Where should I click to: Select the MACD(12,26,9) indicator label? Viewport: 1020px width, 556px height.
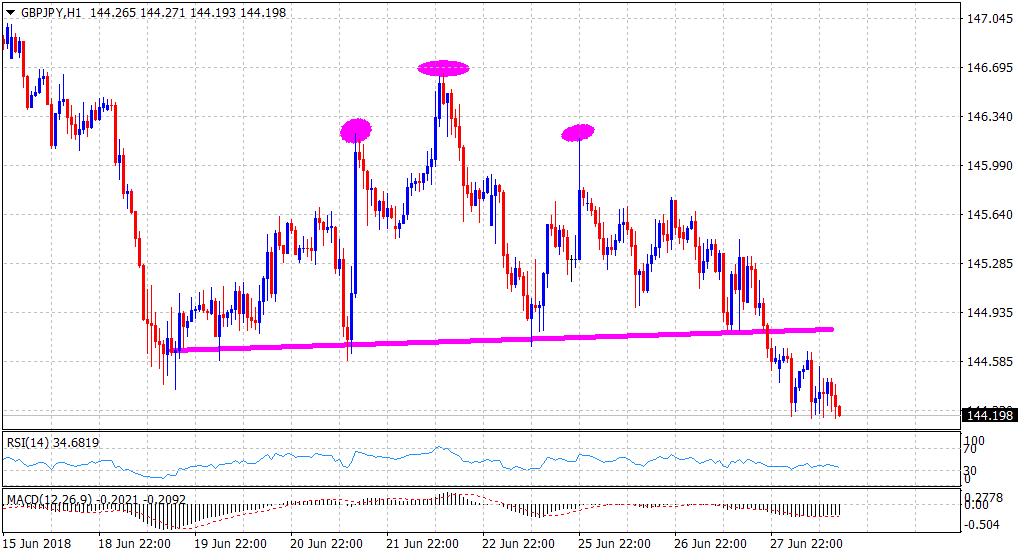tap(49, 498)
